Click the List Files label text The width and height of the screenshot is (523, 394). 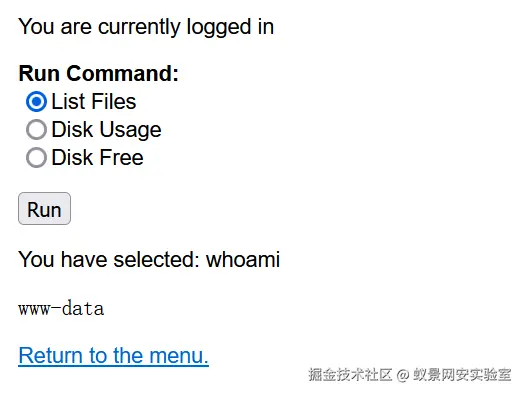click(94, 101)
